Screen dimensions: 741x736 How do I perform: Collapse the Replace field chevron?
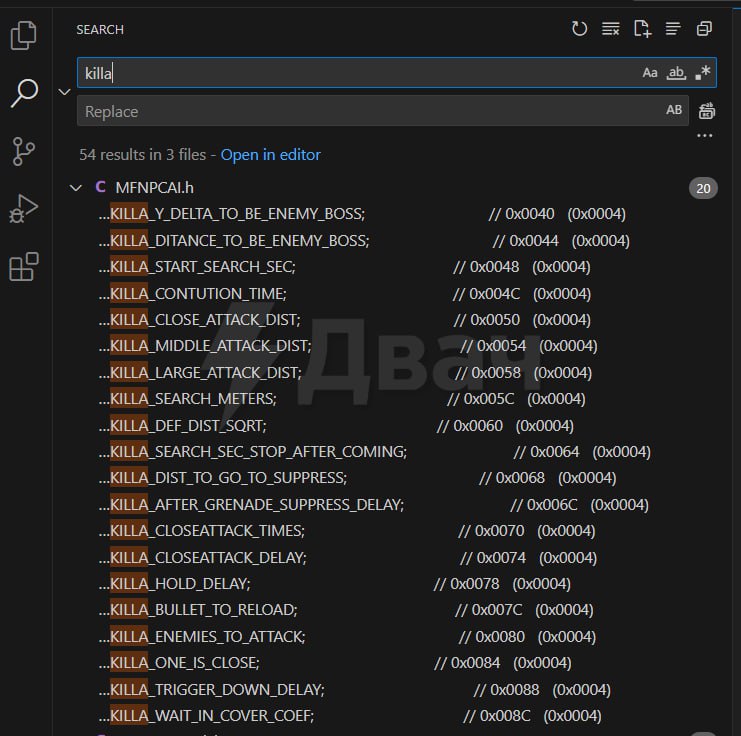point(65,92)
